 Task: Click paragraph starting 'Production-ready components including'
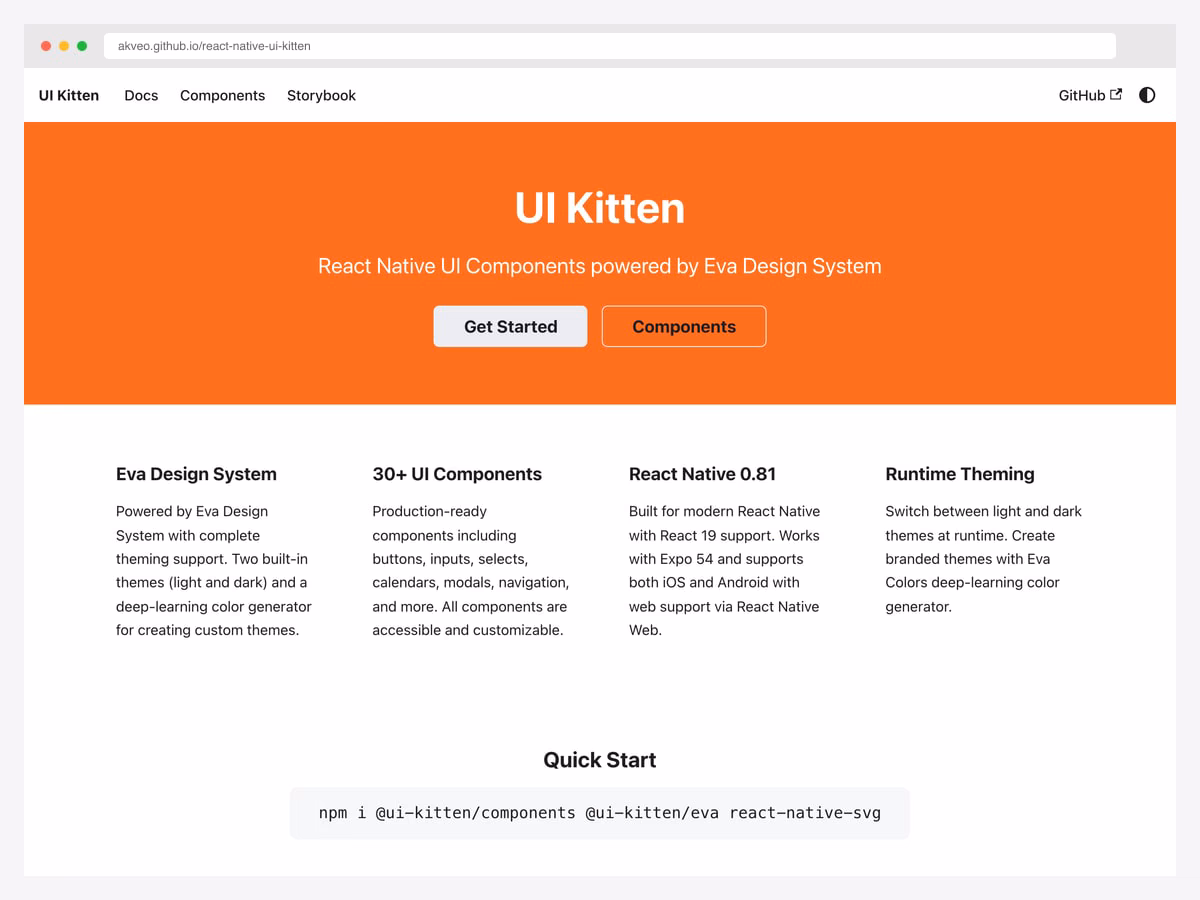[471, 570]
